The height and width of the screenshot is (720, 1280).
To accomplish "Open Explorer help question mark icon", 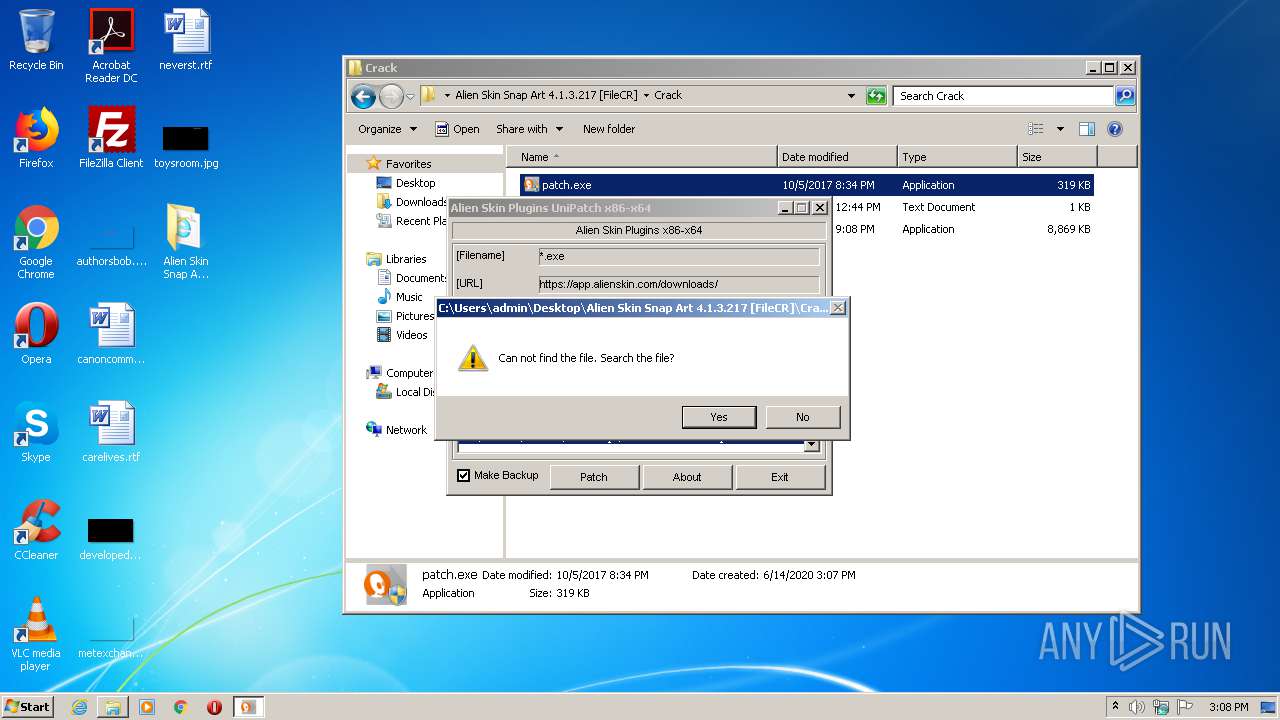I will tap(1115, 129).
